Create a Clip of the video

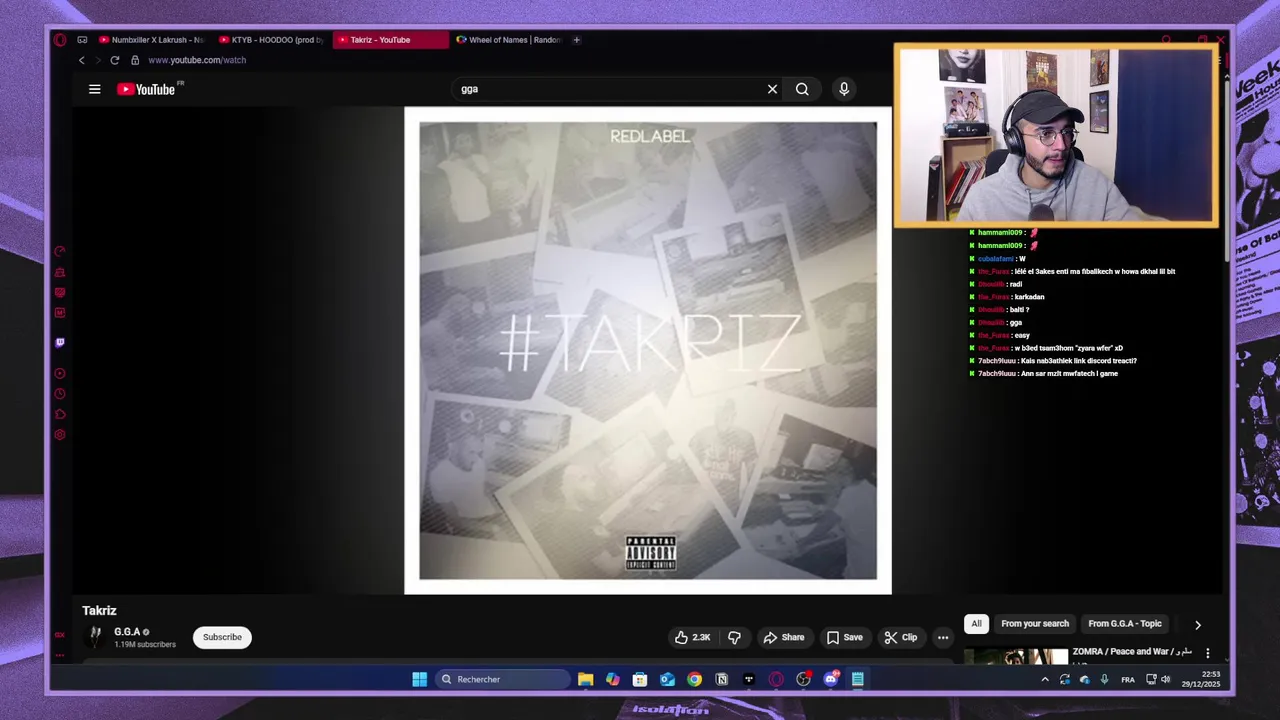900,637
